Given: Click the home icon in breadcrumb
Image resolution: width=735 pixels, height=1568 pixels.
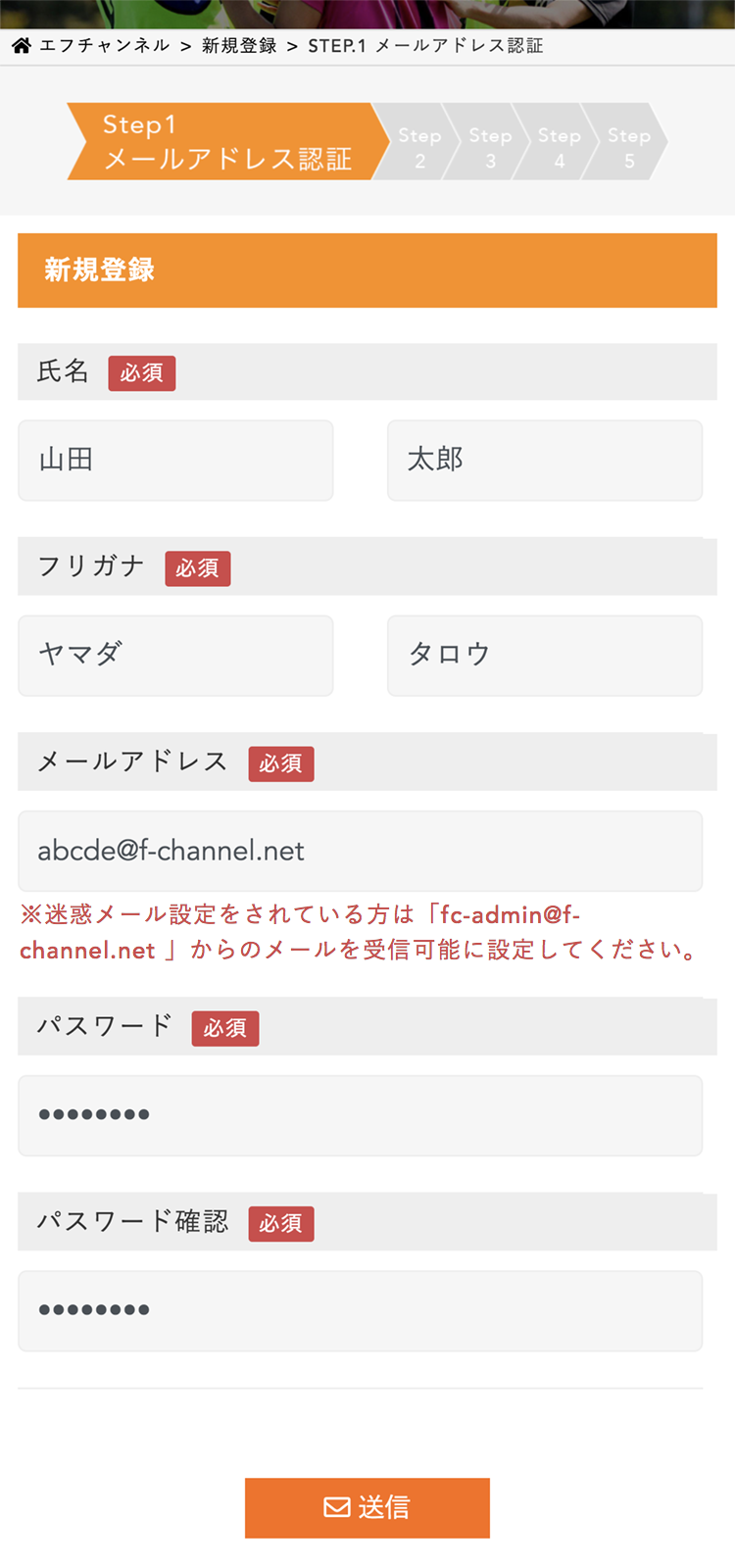Looking at the screenshot, I should point(22,45).
